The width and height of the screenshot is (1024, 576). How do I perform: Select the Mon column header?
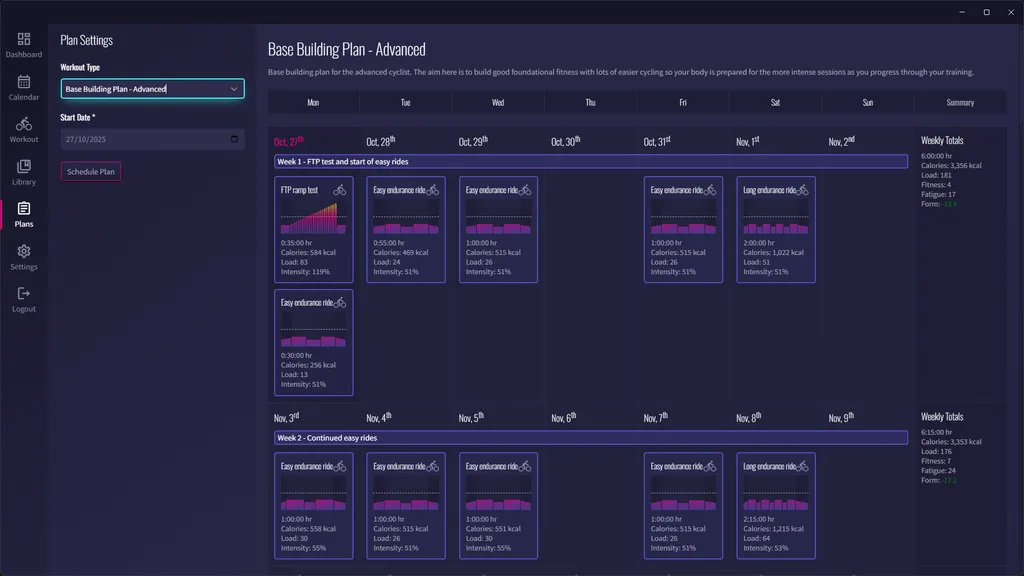(312, 101)
